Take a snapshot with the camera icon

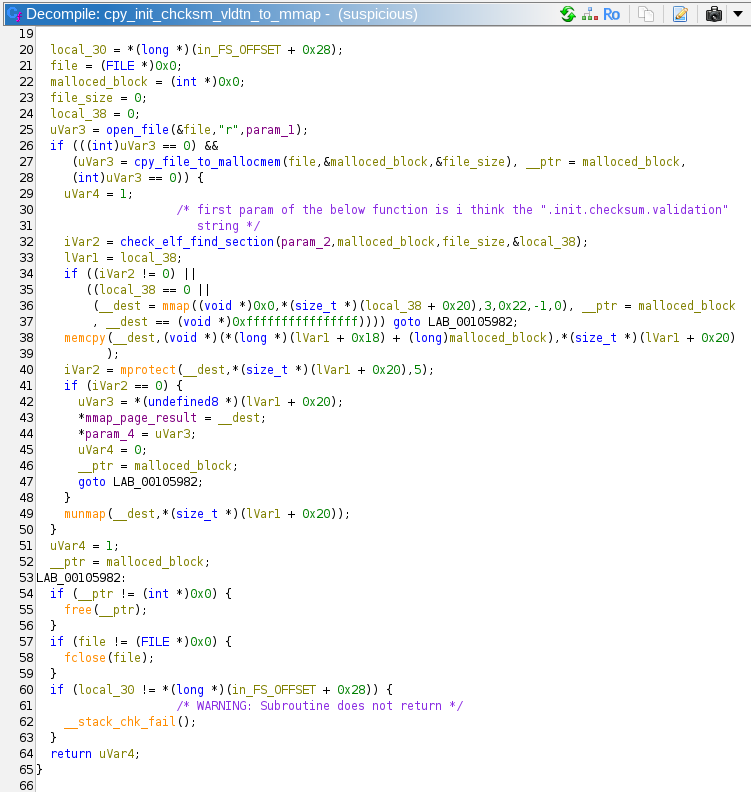tap(714, 14)
